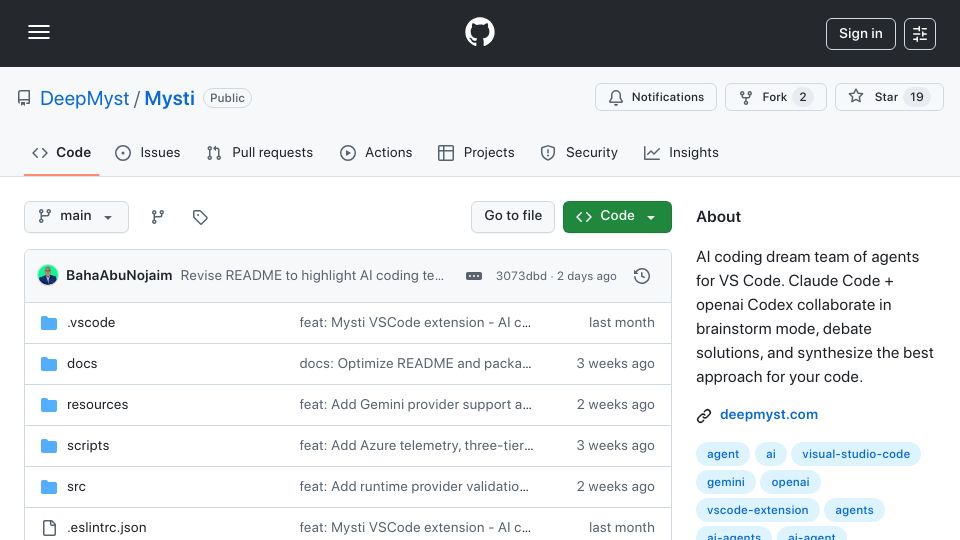Select the 'agent' topic tag
Image resolution: width=960 pixels, height=540 pixels.
click(x=722, y=454)
